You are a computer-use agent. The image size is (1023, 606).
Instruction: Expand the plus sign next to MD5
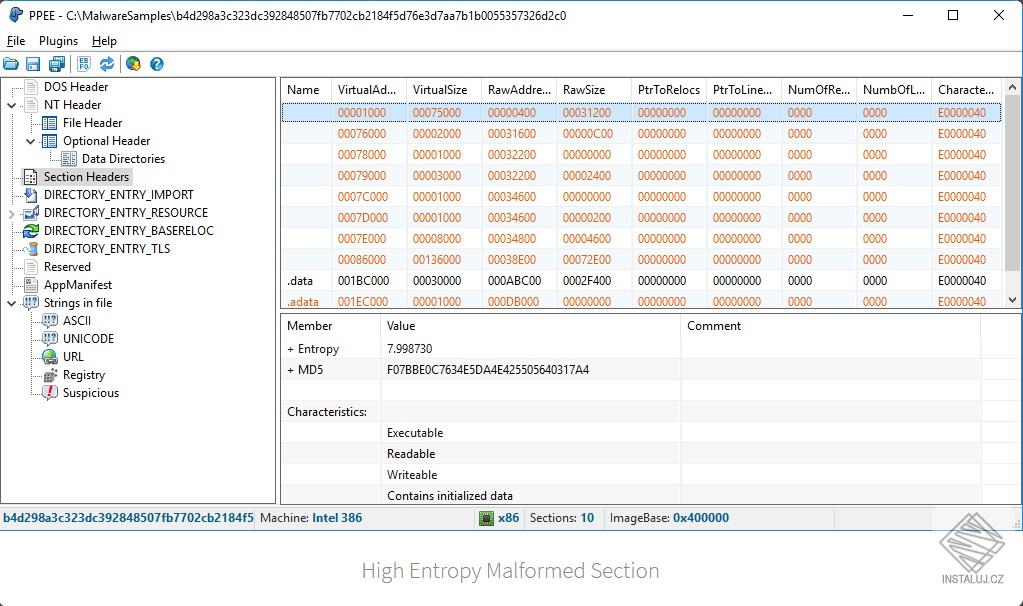click(290, 370)
